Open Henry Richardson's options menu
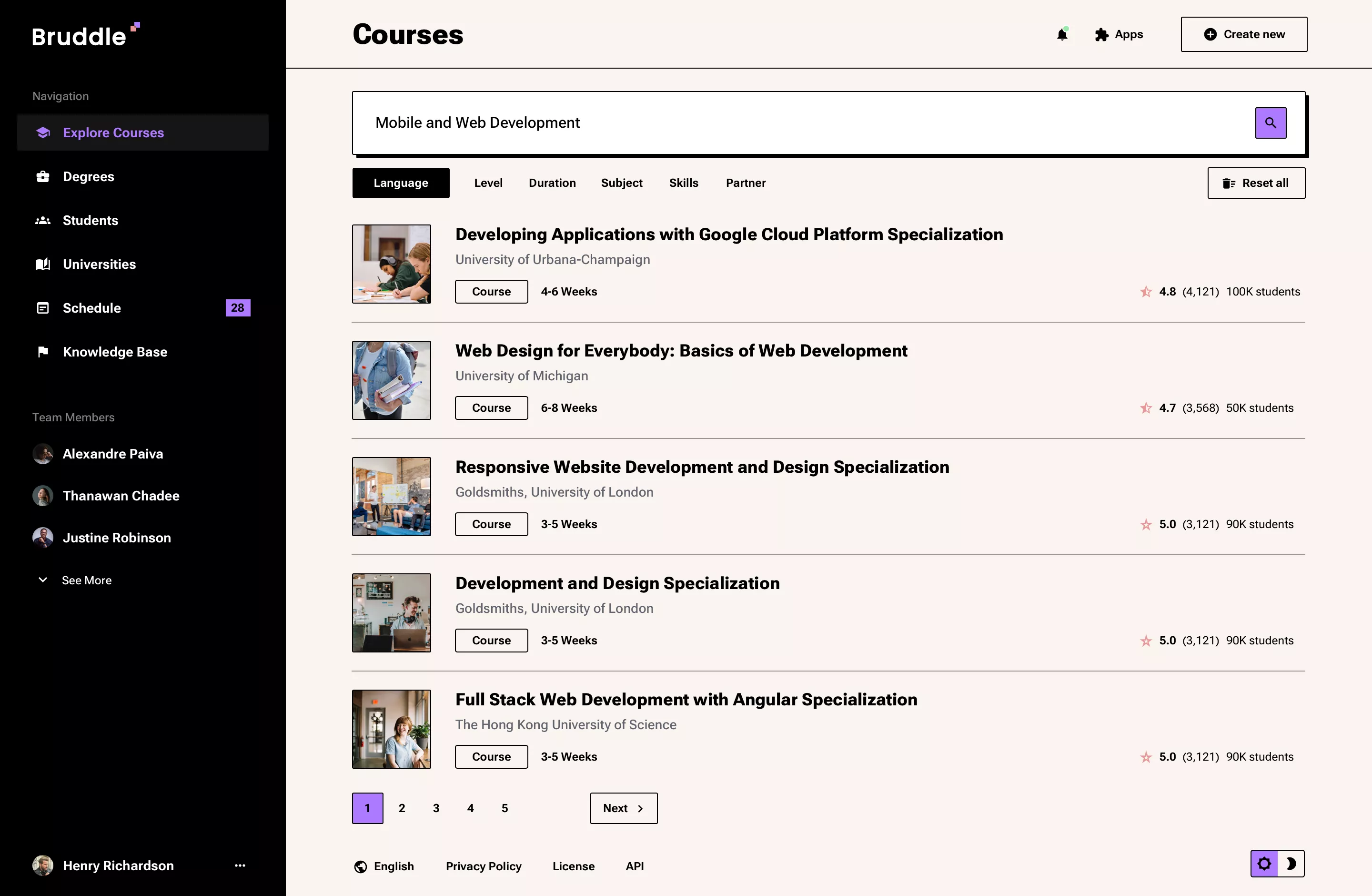 tap(240, 865)
